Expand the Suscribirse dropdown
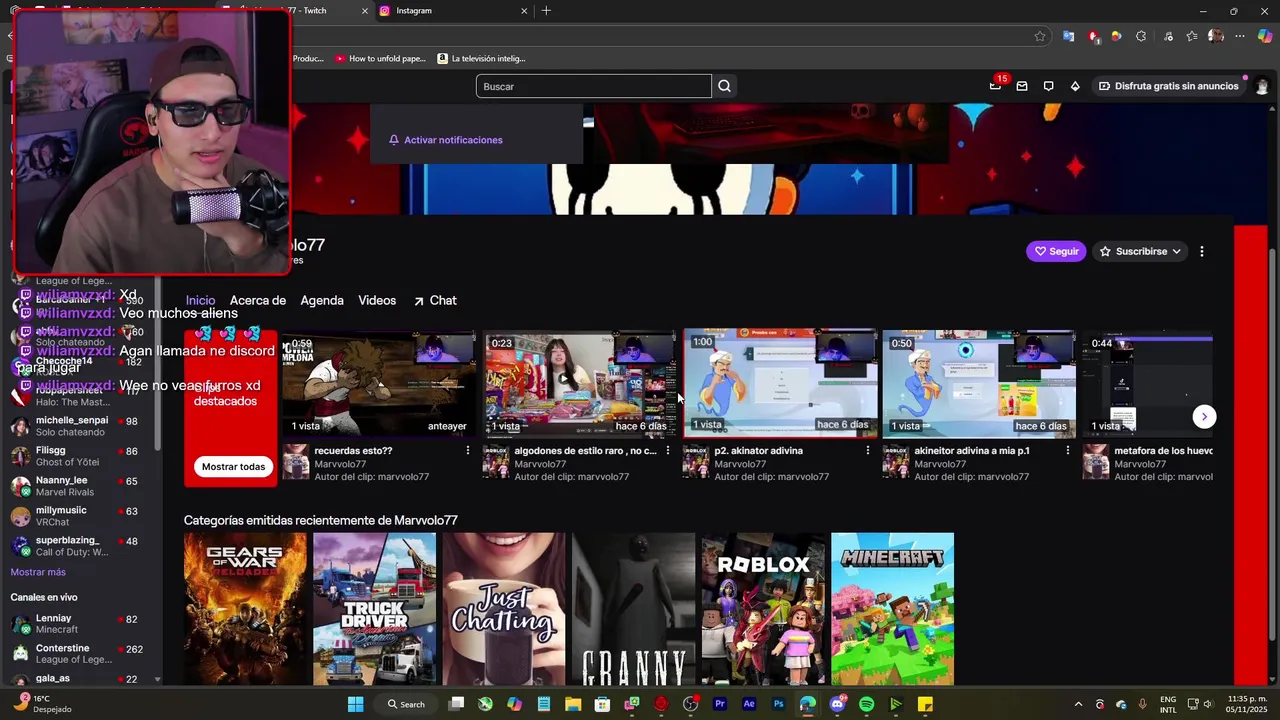1280x720 pixels. (x=1141, y=252)
